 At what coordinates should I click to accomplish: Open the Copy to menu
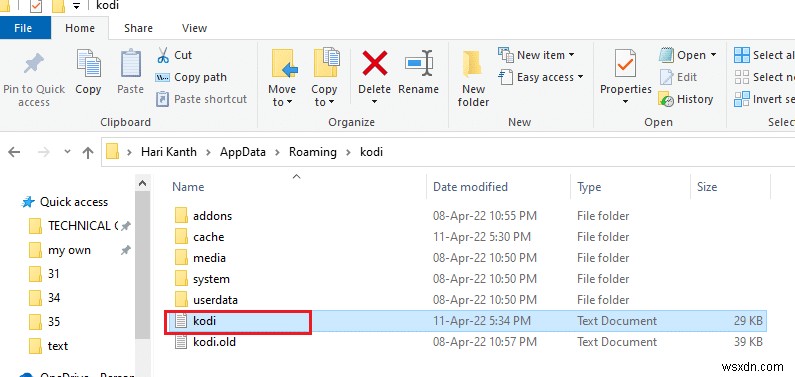point(324,78)
